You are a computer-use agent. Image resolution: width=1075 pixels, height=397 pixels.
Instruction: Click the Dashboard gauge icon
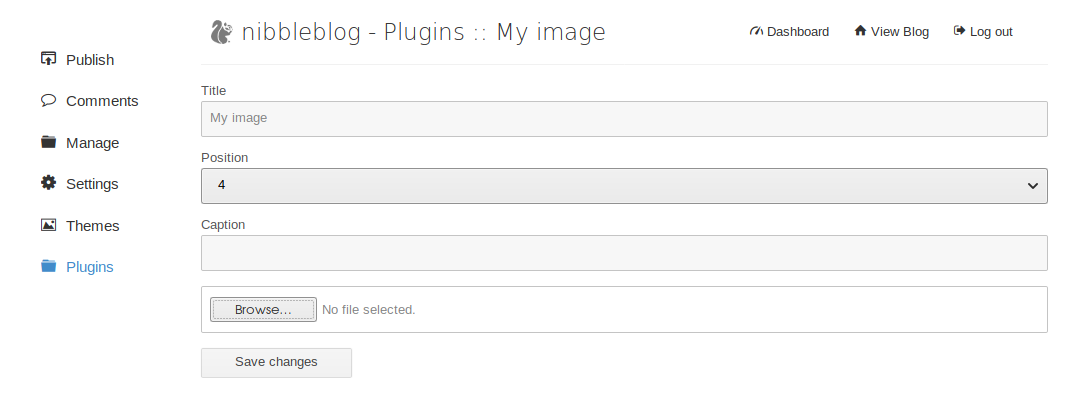(756, 31)
